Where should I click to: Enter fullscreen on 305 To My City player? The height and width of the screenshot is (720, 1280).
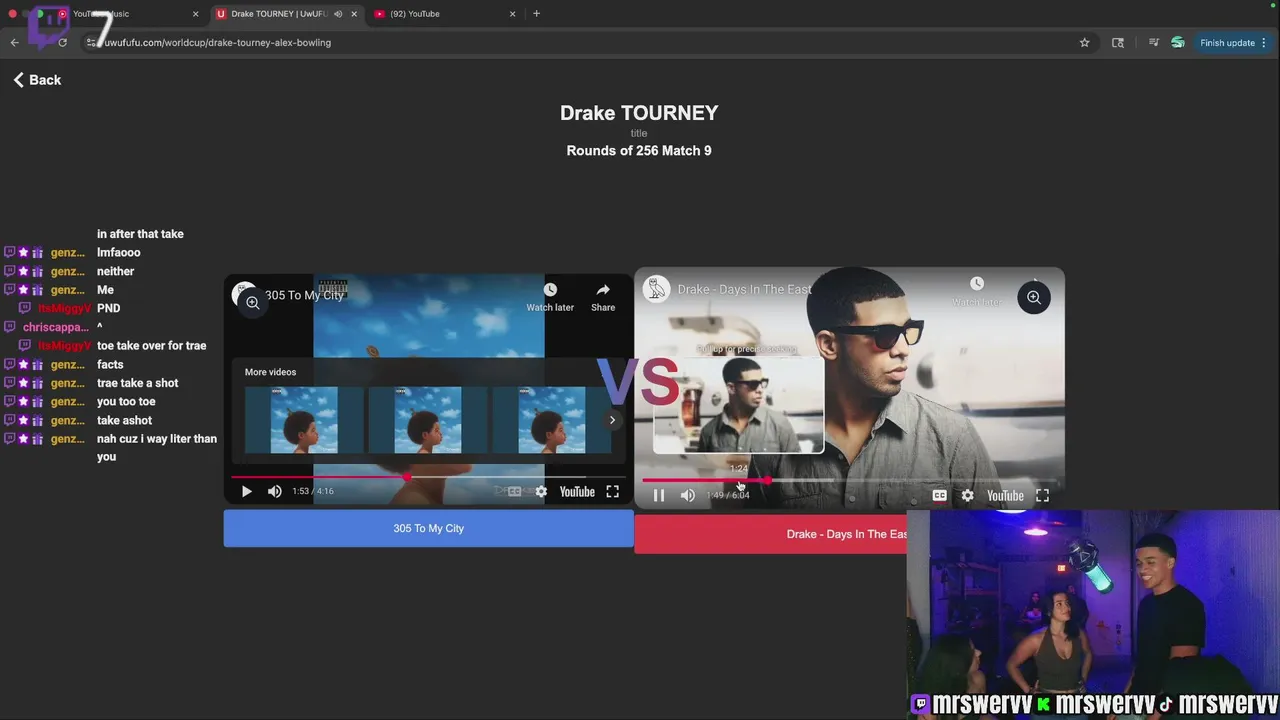613,491
